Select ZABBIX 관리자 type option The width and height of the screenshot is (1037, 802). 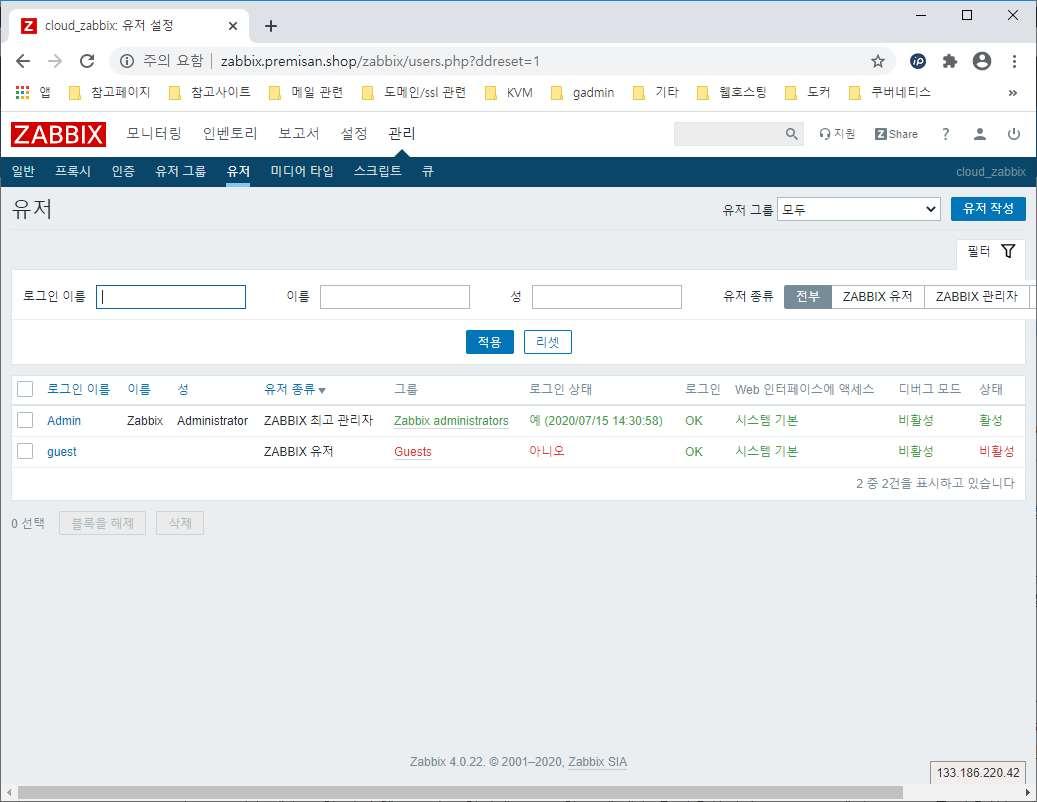tap(977, 297)
